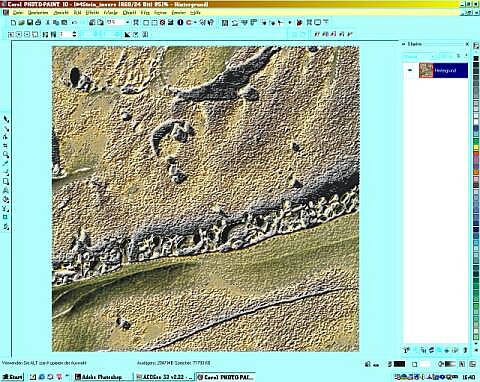Select the top tool in the left toolbox

point(6,119)
